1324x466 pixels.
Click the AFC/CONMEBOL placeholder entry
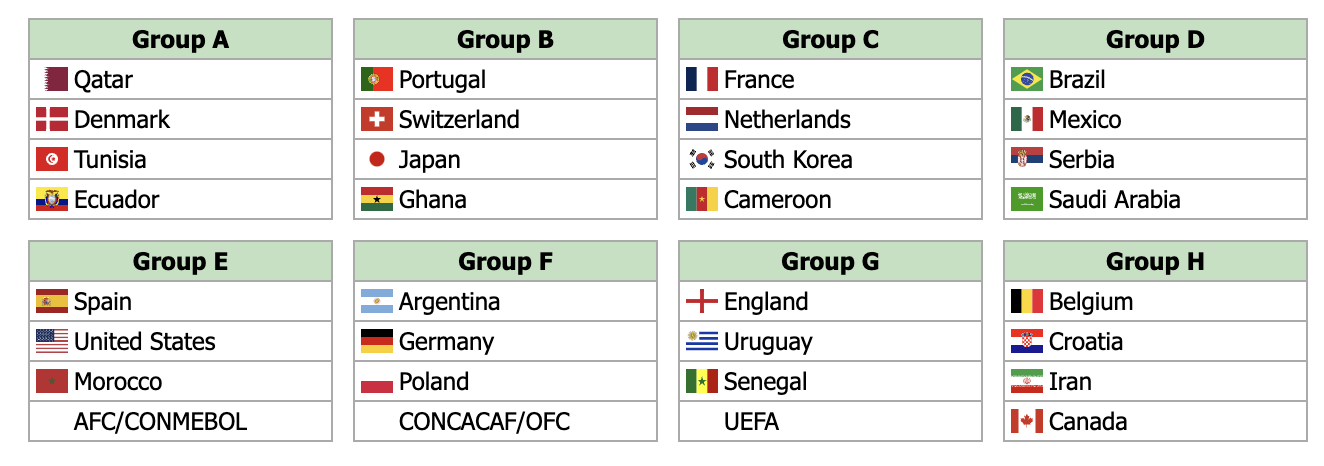tap(160, 421)
